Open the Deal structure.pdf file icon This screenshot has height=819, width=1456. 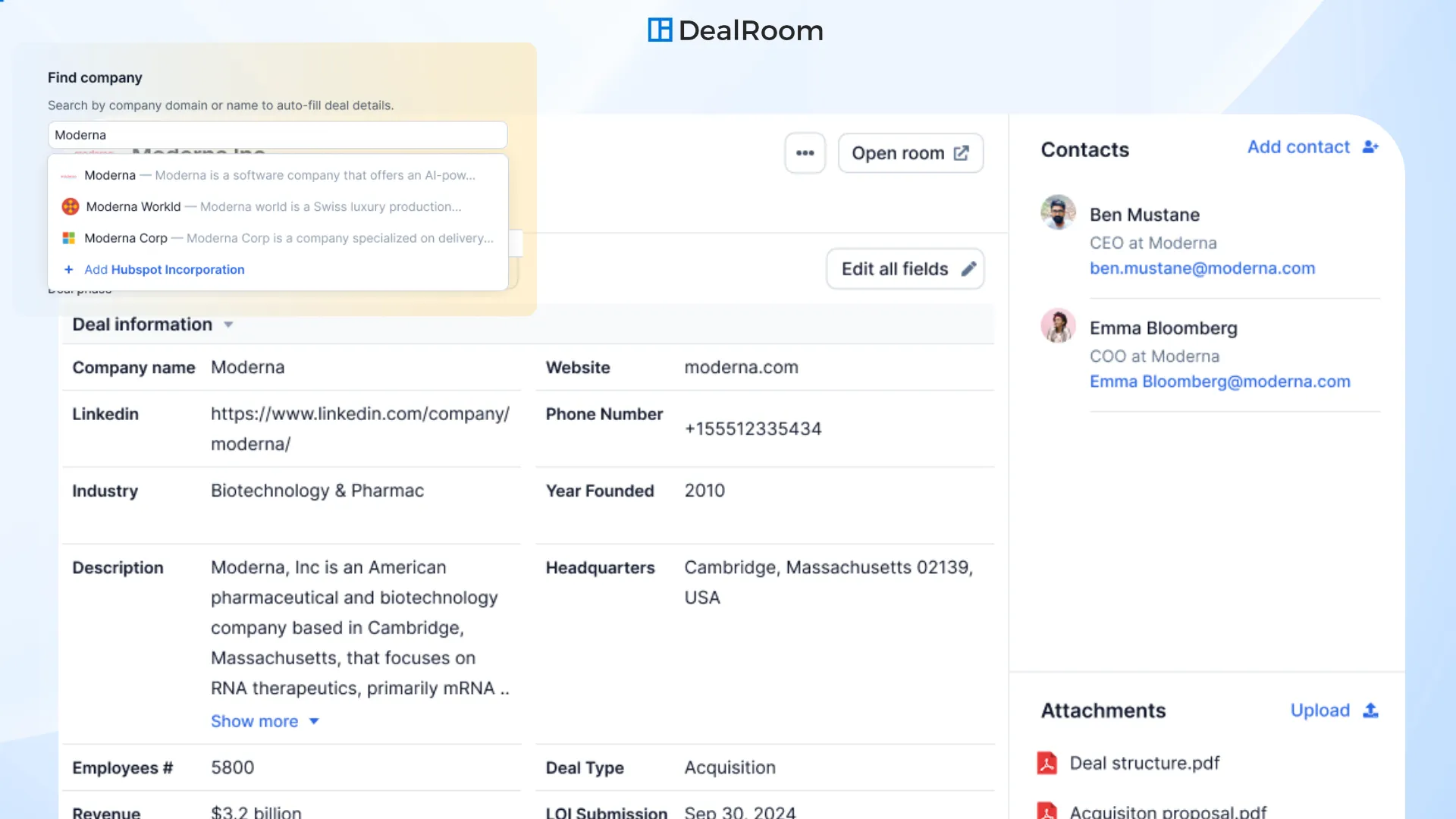(x=1046, y=763)
